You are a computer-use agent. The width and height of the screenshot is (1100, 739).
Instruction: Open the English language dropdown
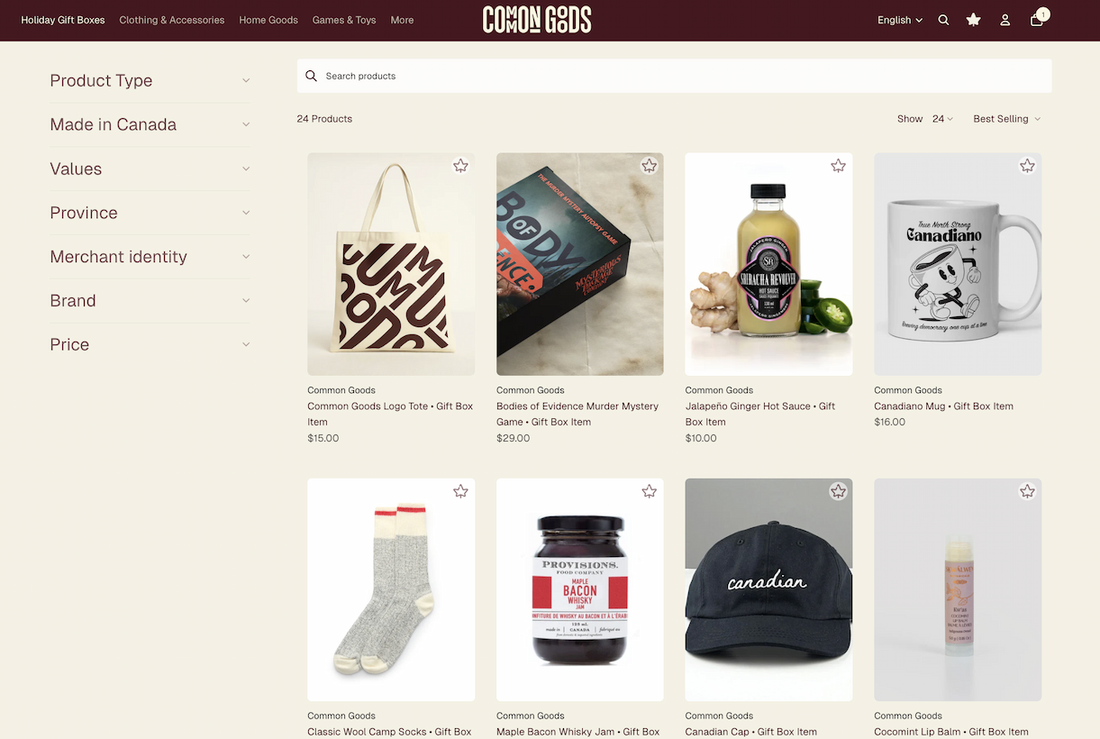click(x=899, y=20)
